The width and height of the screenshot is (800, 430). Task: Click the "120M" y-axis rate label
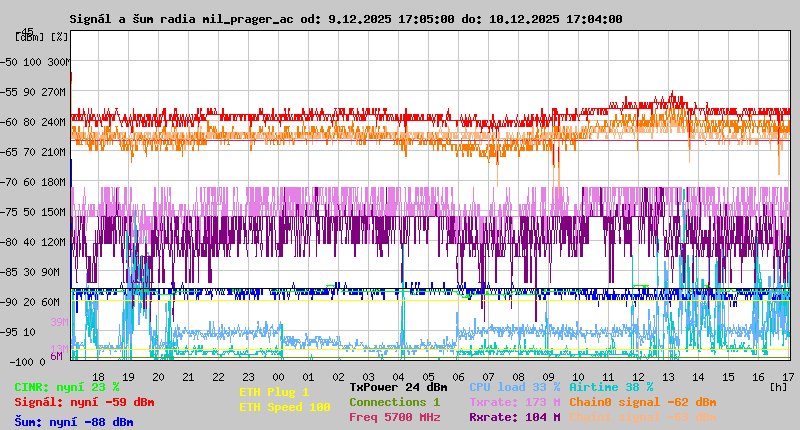[x=56, y=242]
